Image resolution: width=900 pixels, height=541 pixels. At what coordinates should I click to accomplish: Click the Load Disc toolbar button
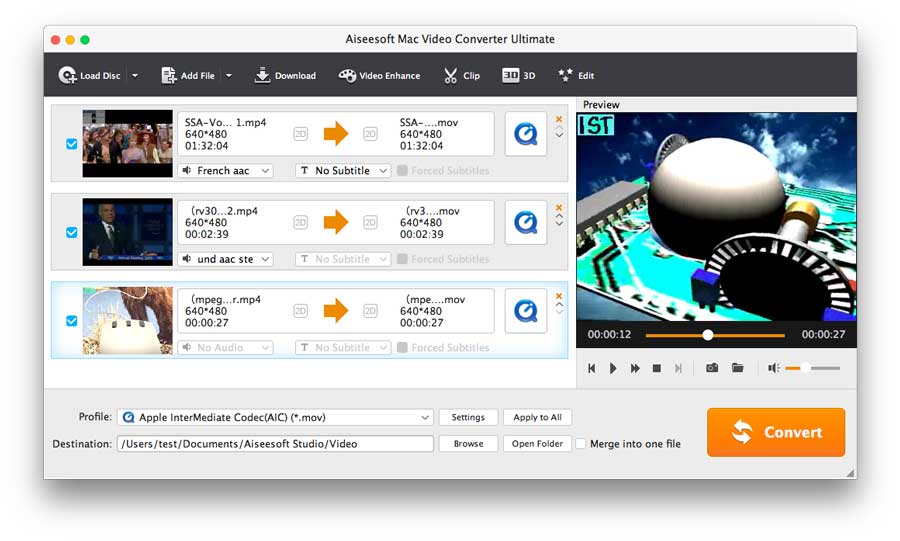click(90, 75)
